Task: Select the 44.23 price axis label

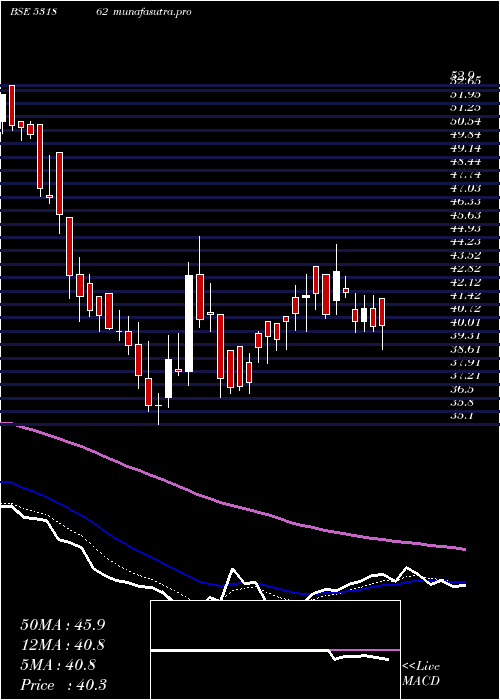Action: [x=464, y=242]
